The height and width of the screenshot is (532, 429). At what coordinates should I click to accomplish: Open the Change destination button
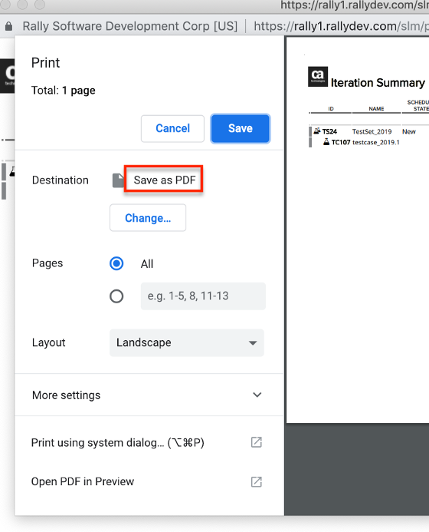click(x=148, y=218)
